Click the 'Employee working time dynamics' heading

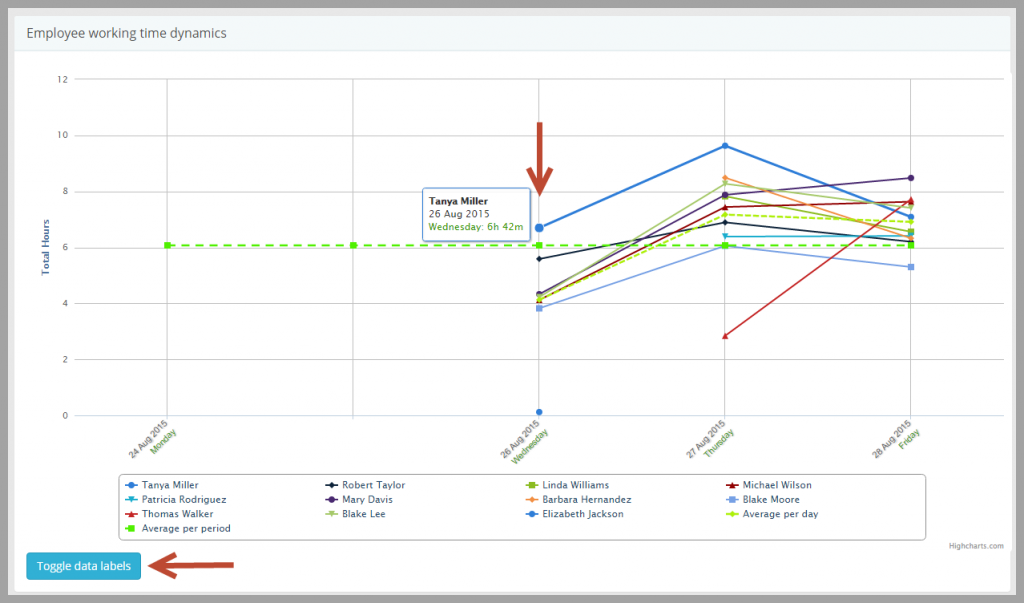[127, 33]
